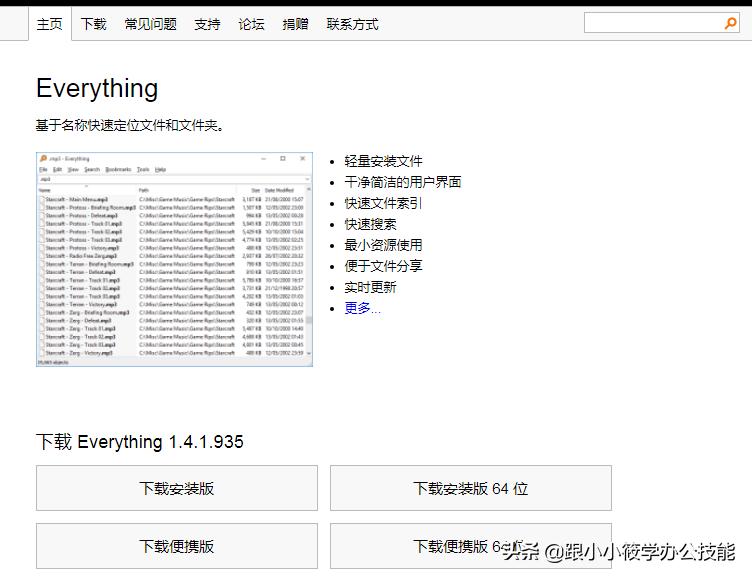Select the 轻量安装文件 feature text
752x578 pixels.
(x=383, y=161)
